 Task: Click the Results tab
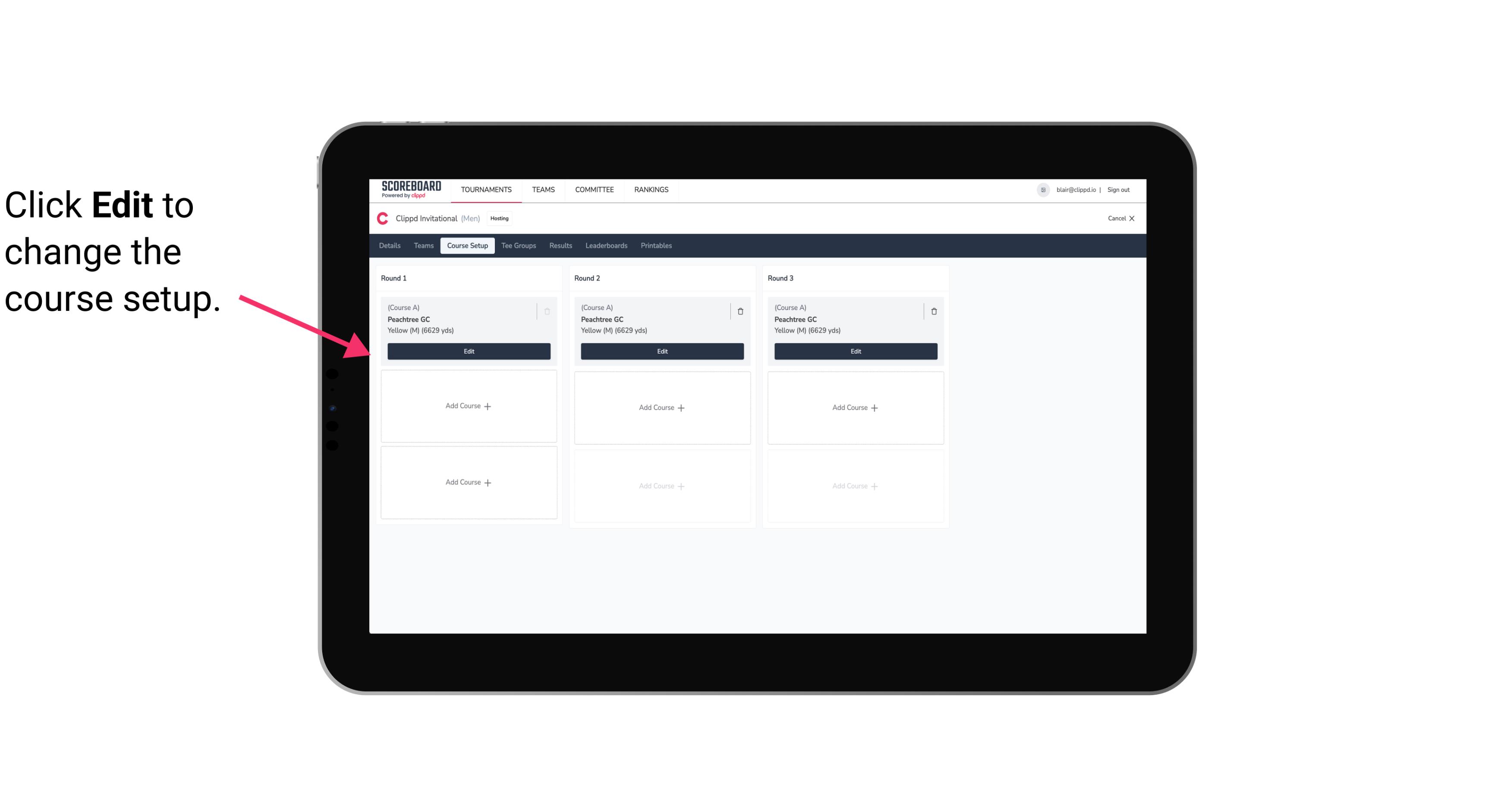(560, 245)
